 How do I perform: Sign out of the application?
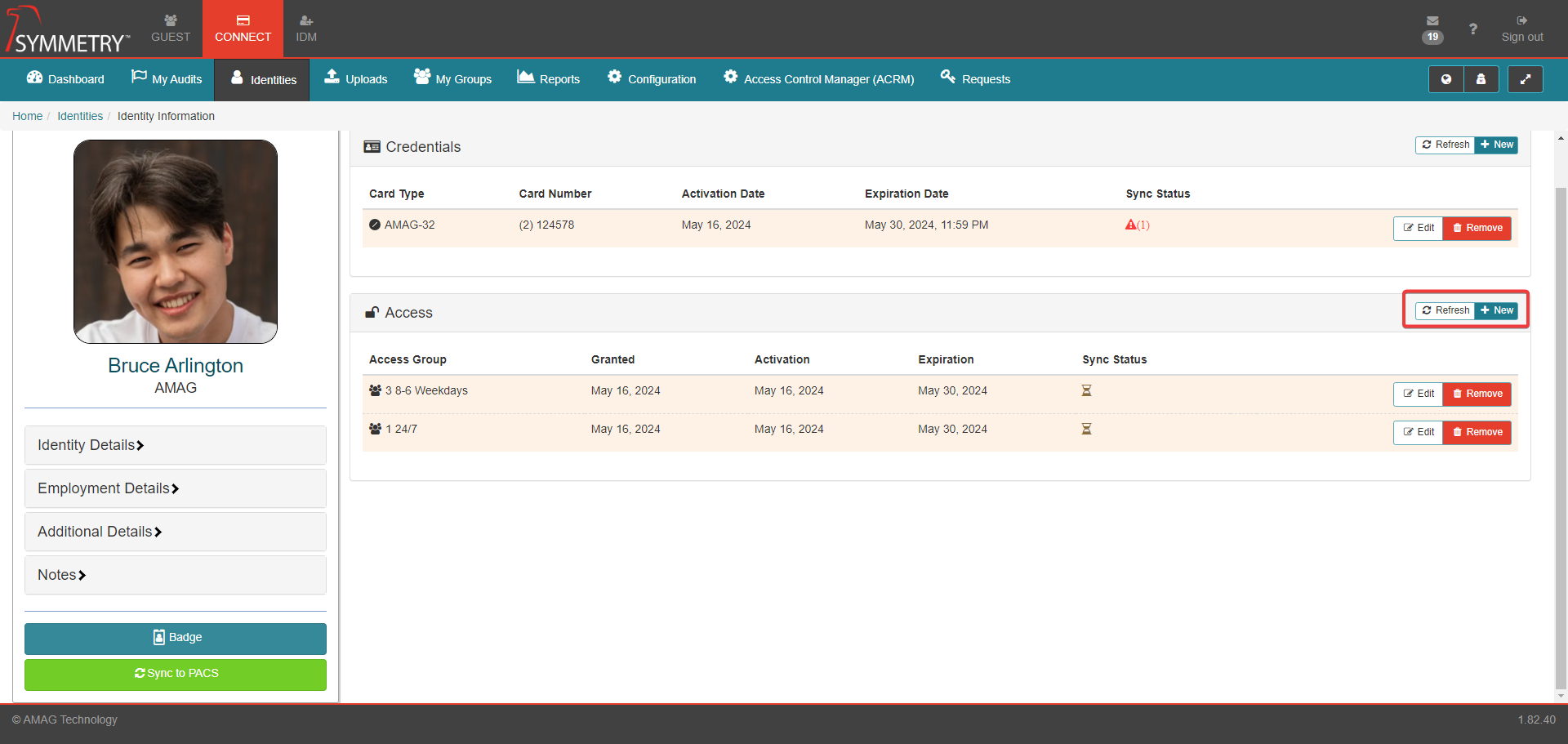[x=1522, y=29]
